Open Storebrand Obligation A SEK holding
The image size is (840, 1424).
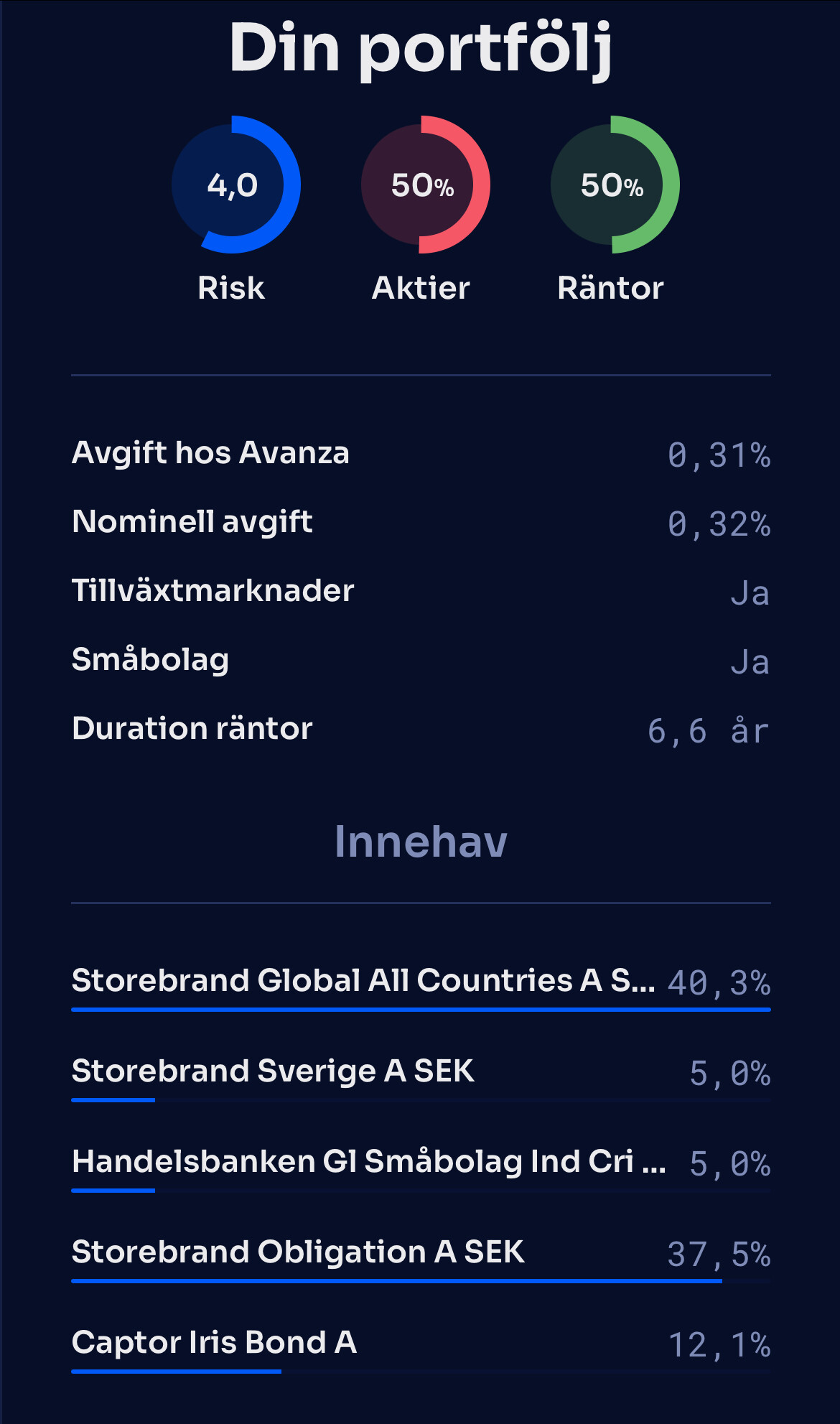pyautogui.click(x=298, y=1252)
